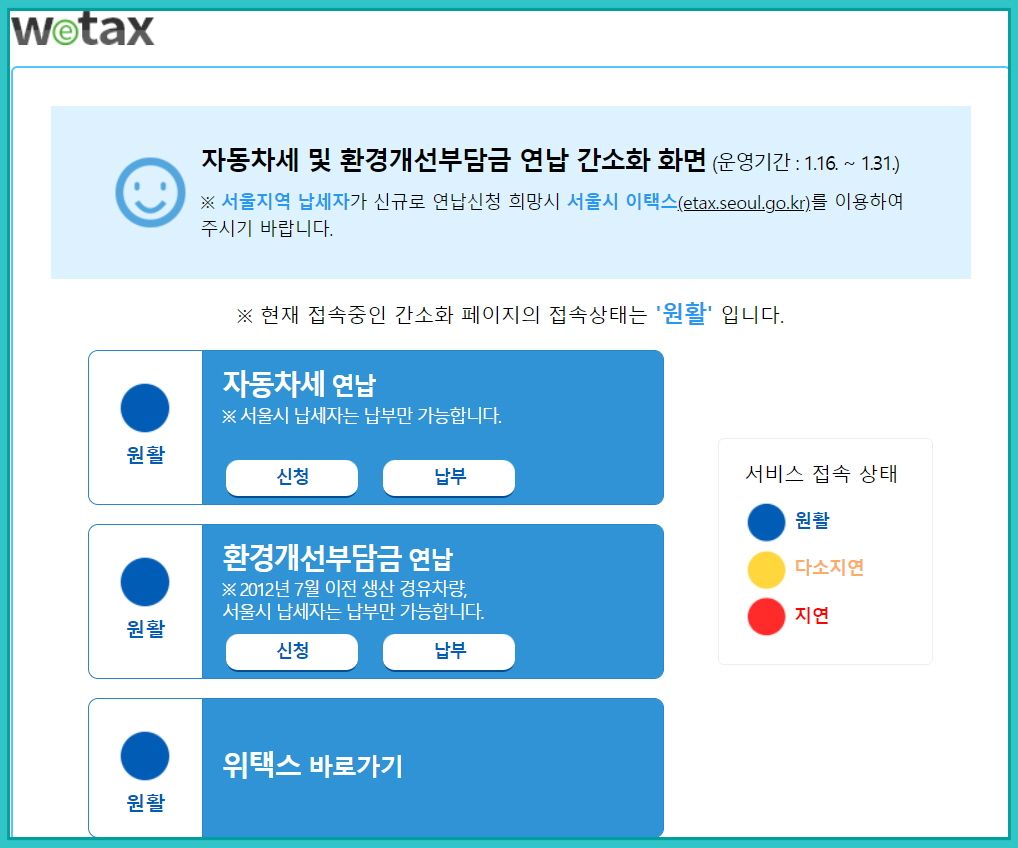
Task: Click note 2012년 7월 이전 생산 경유차량
Action: point(345,589)
